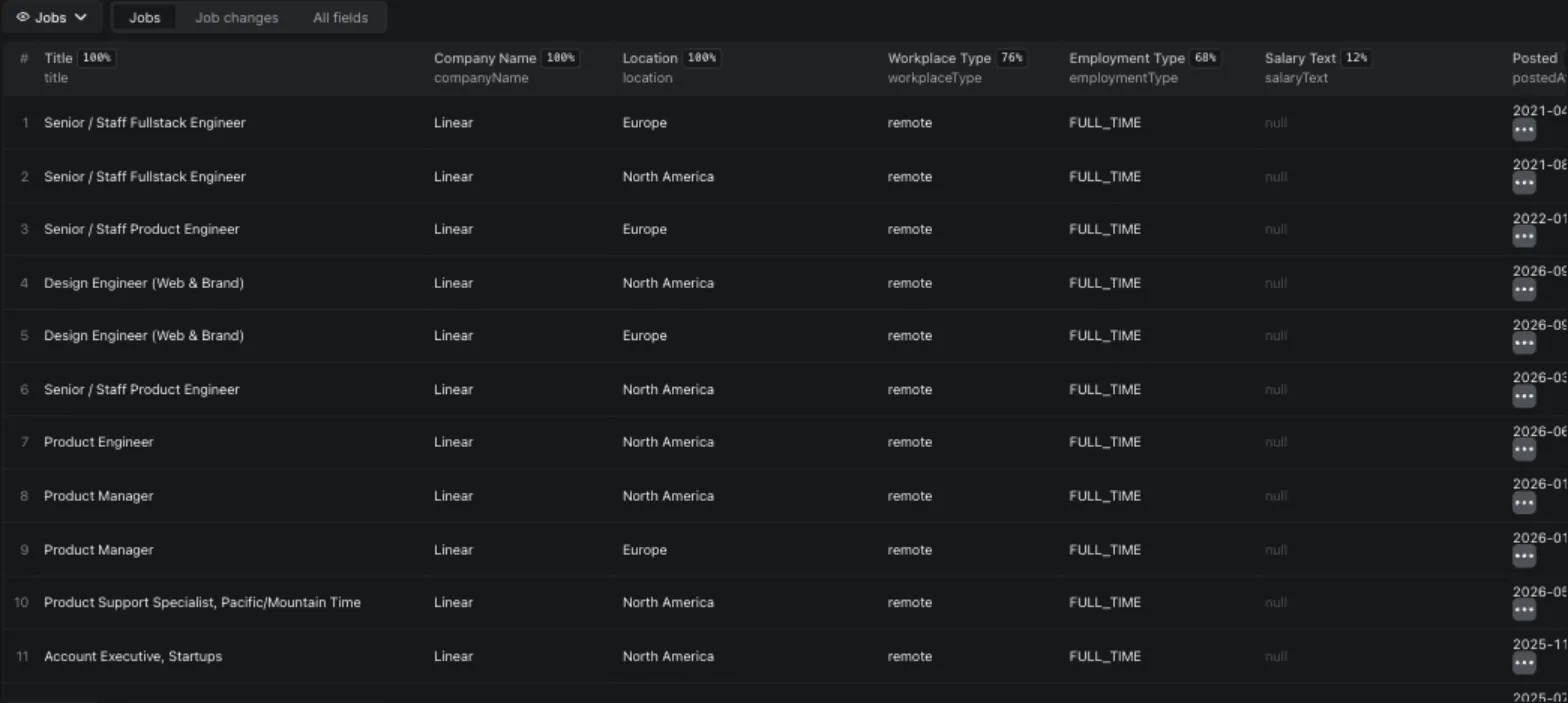Open the Jobs view dropdown
The width and height of the screenshot is (1568, 703).
(52, 17)
